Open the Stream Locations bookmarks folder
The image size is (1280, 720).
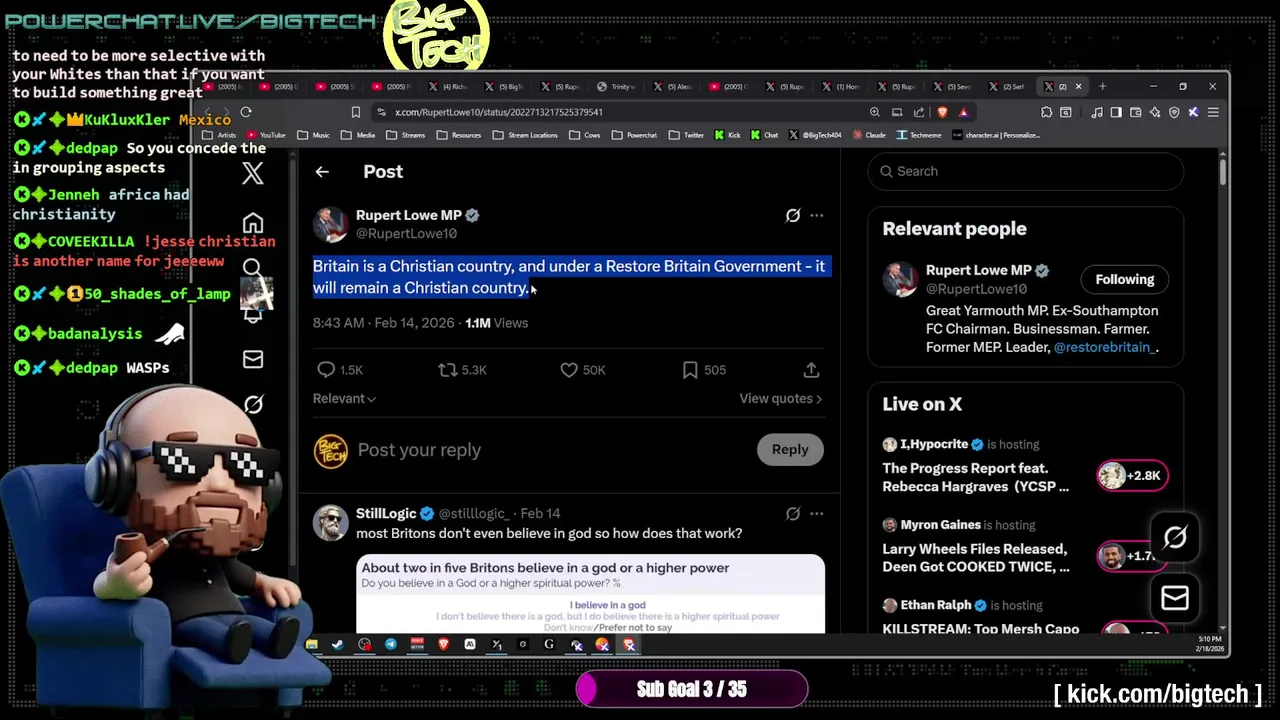click(526, 135)
